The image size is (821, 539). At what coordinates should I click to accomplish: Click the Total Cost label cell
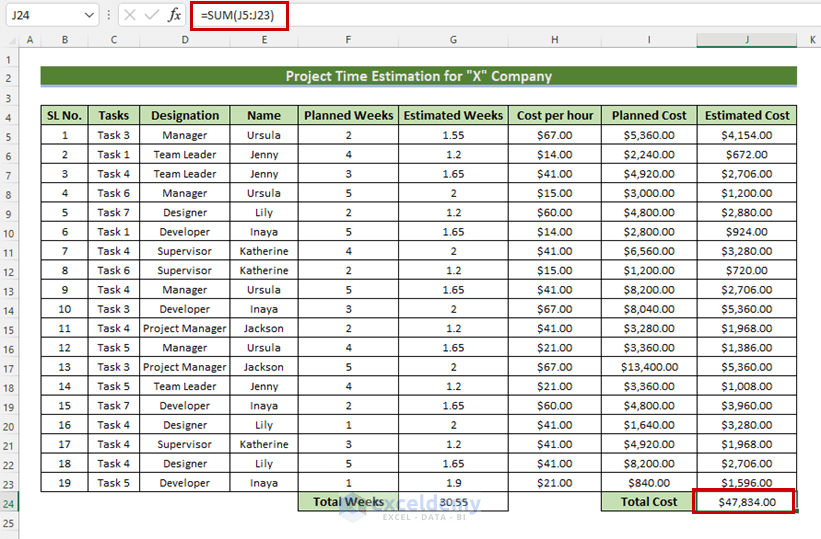coord(648,502)
